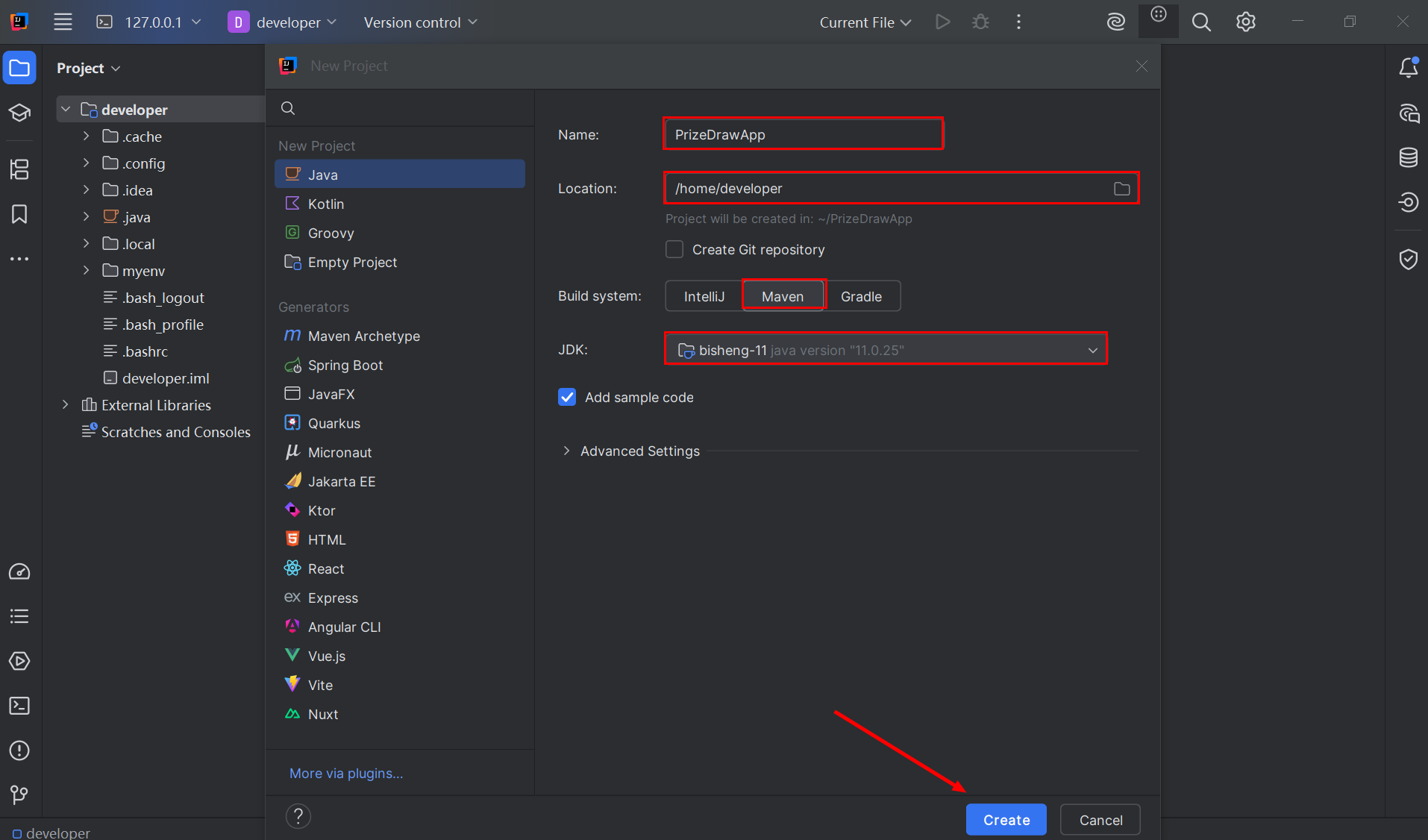The height and width of the screenshot is (840, 1428).
Task: Open the JDK bisheng-11 dropdown
Action: pyautogui.click(x=886, y=350)
